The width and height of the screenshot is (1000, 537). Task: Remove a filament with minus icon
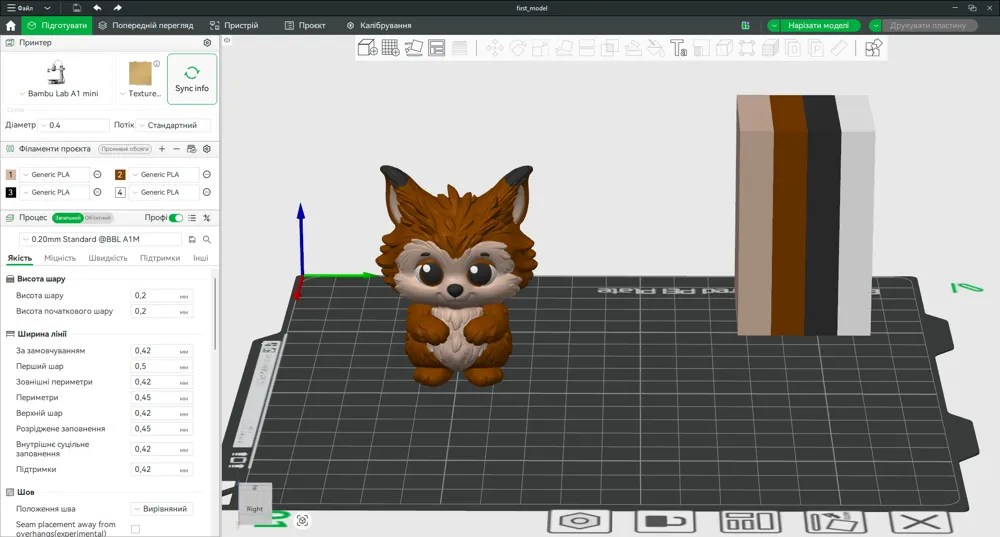click(x=177, y=149)
